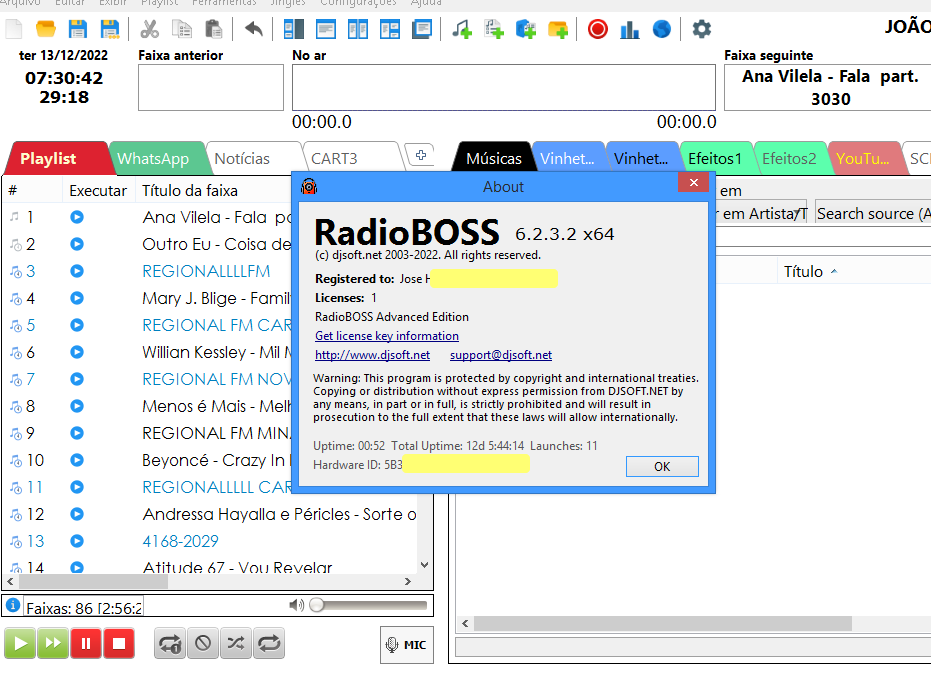Viewport: 931px width, 678px height.
Task: Undo the last action with the arrow icon
Action: pyautogui.click(x=254, y=28)
